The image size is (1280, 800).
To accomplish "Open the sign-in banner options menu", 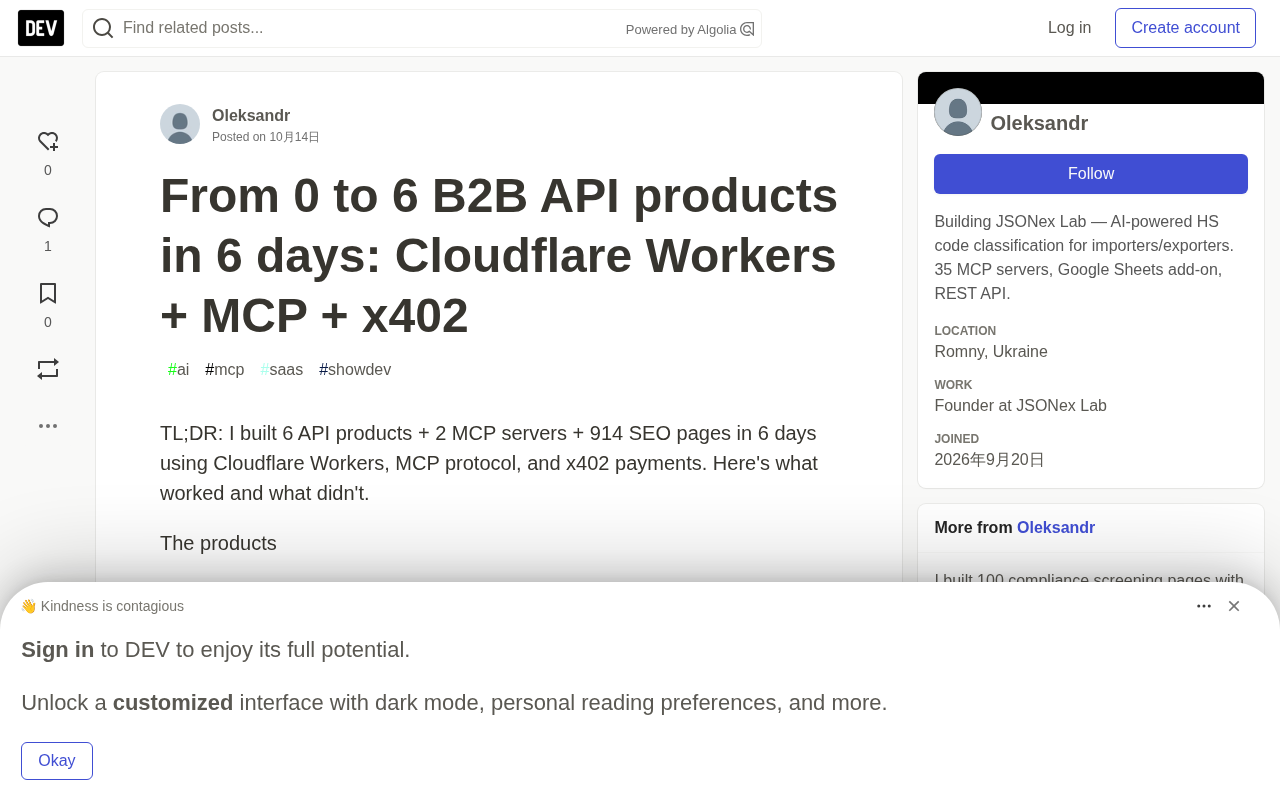I will tap(1204, 606).
